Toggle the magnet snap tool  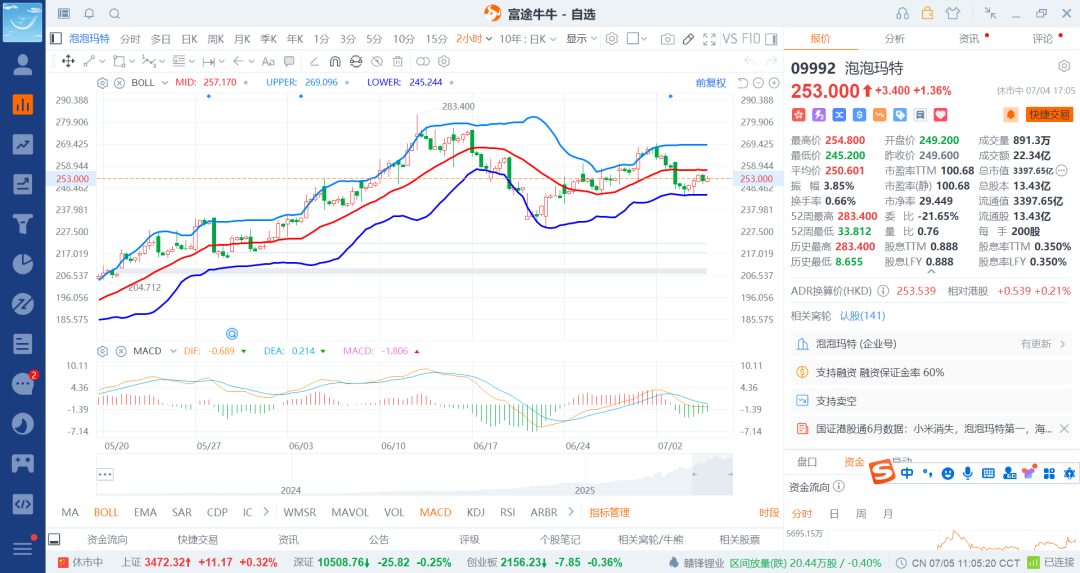[x=335, y=61]
